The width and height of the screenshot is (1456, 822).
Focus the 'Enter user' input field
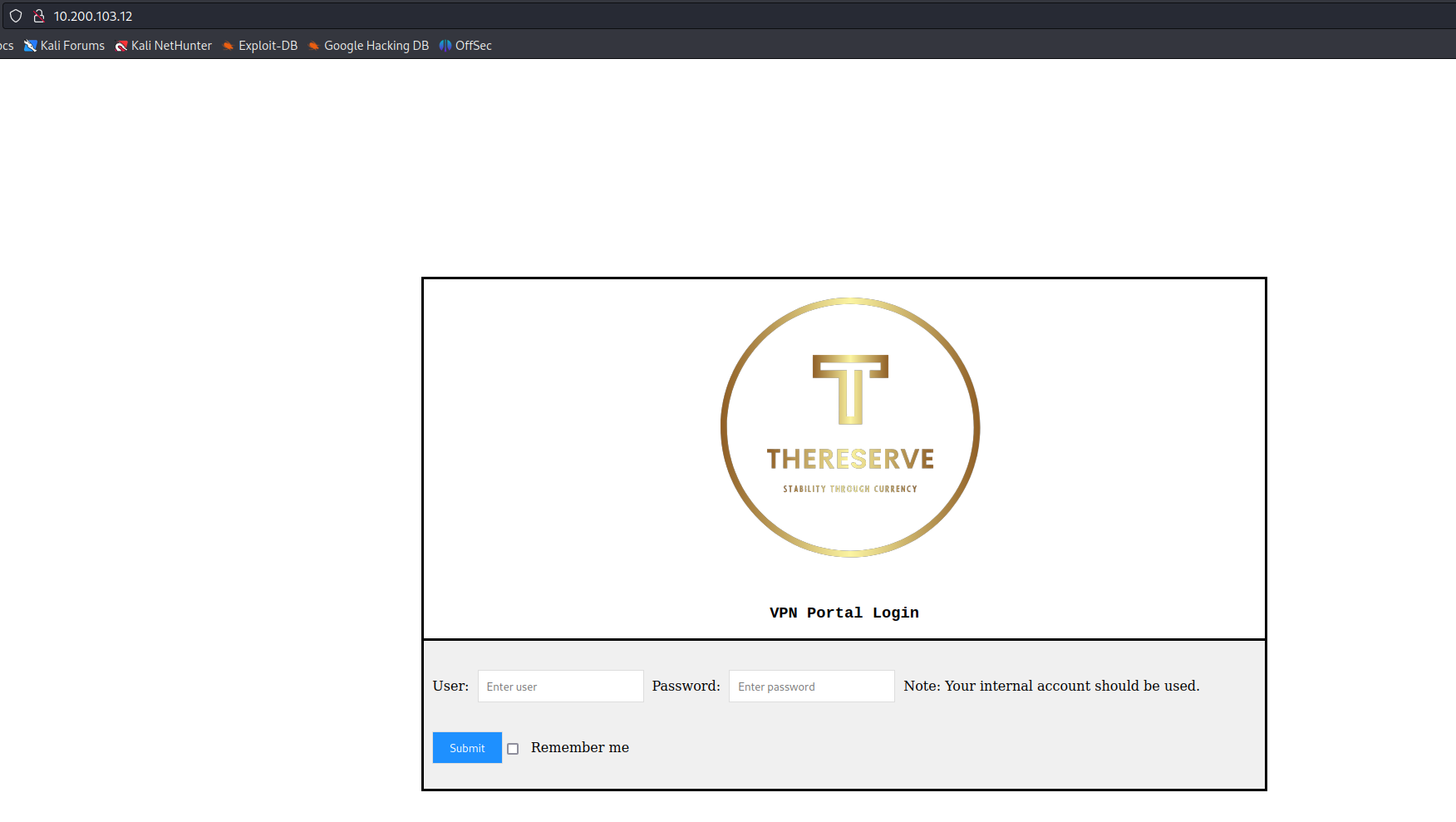click(x=560, y=687)
